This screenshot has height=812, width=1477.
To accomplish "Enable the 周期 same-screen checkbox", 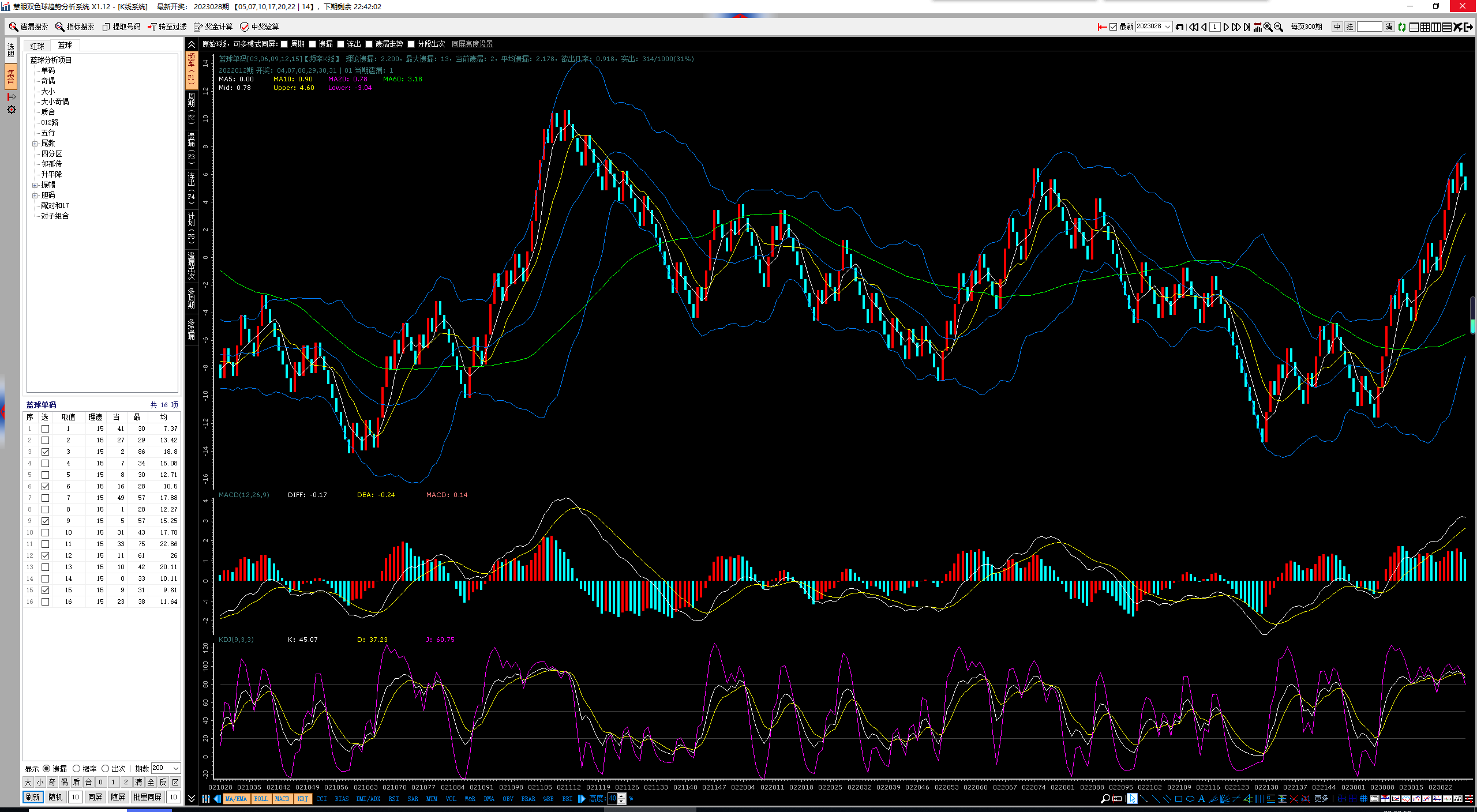I will click(284, 44).
